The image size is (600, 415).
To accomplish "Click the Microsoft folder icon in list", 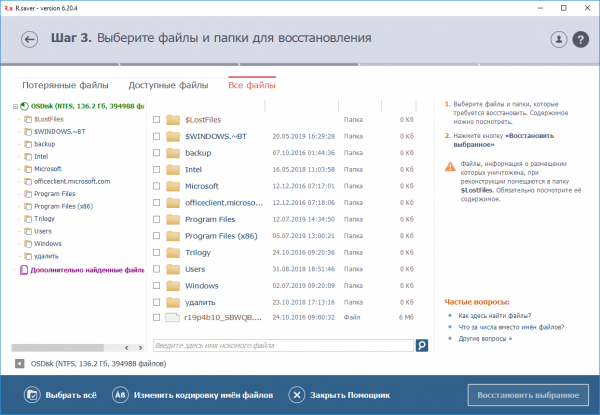I will (x=173, y=186).
